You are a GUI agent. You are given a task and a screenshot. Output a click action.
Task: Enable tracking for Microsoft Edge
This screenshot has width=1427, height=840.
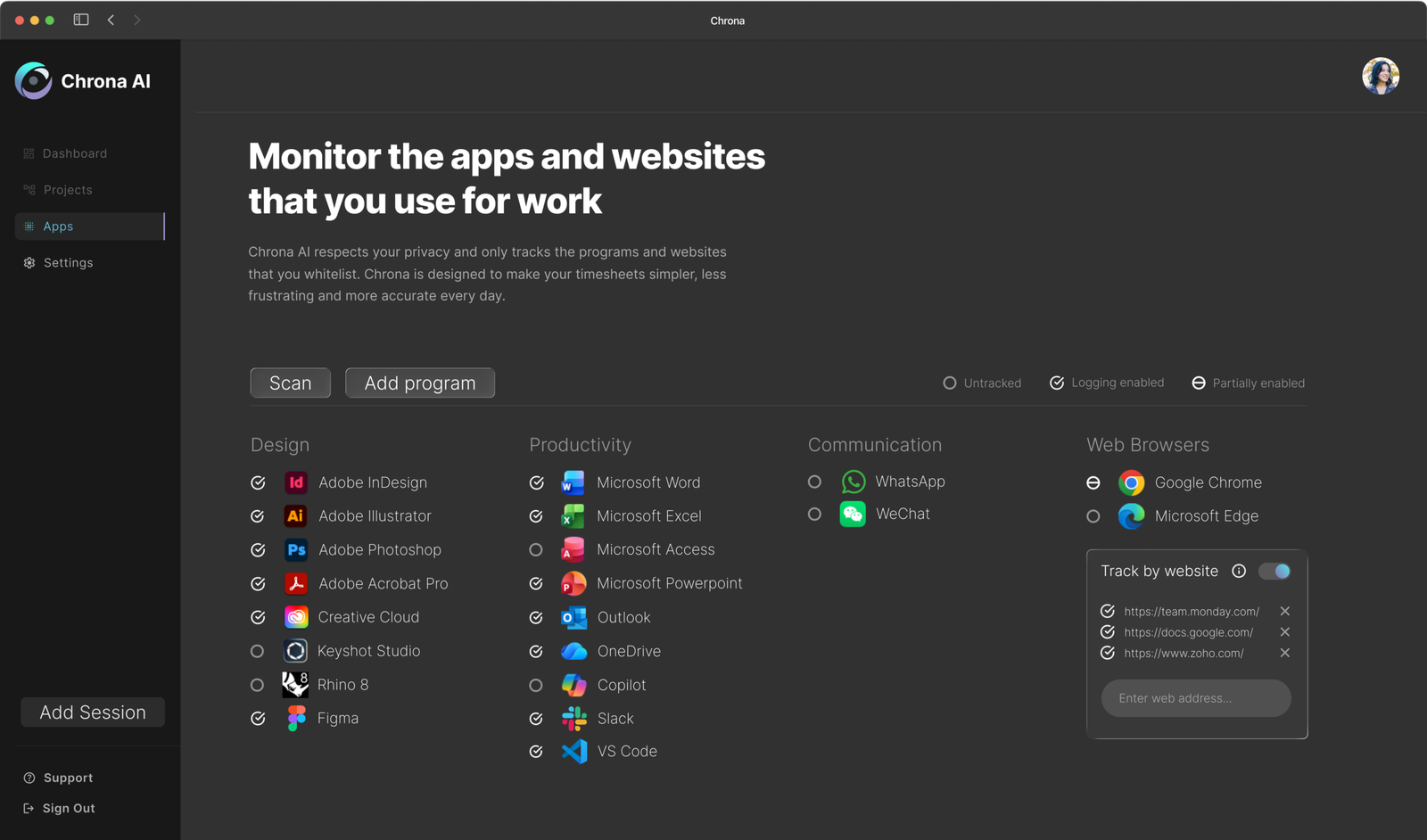[1093, 516]
